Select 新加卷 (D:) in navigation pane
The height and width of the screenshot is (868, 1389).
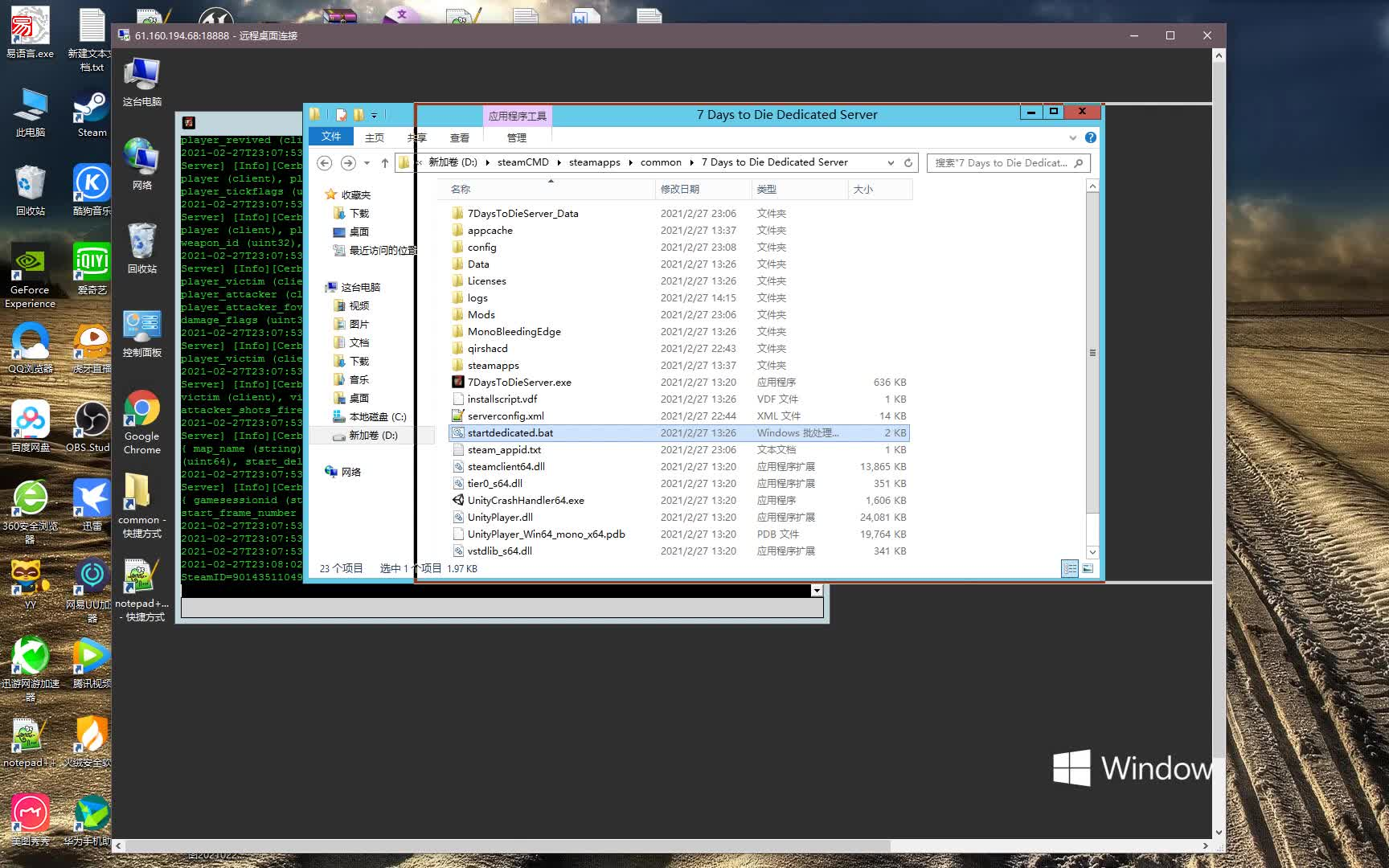(x=373, y=435)
